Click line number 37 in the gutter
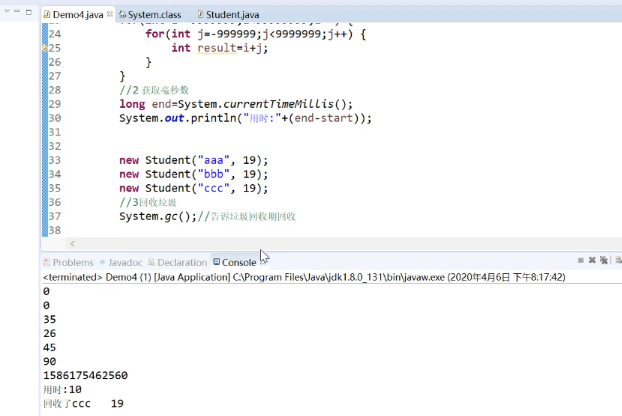 [55, 216]
